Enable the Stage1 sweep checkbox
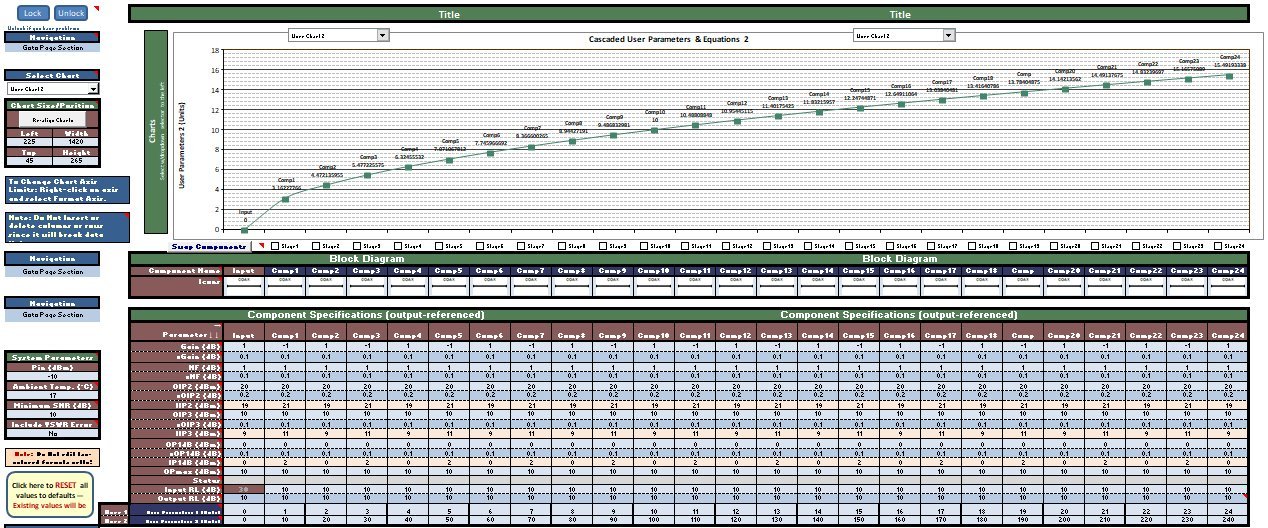This screenshot has width=1268, height=528. [x=273, y=246]
